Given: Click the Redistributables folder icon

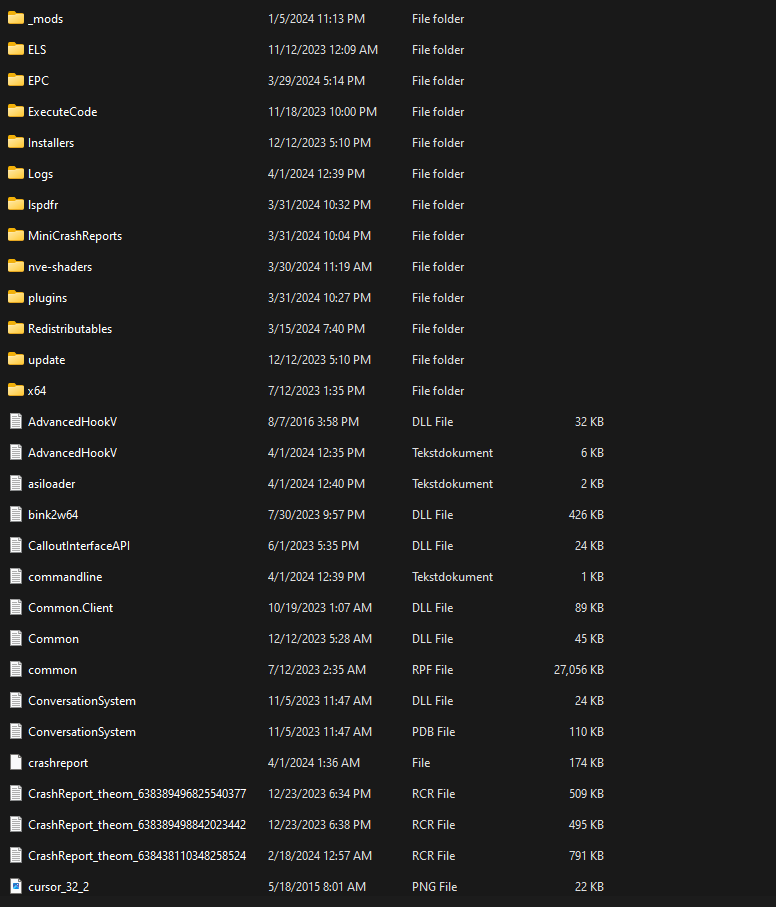Looking at the screenshot, I should [16, 329].
